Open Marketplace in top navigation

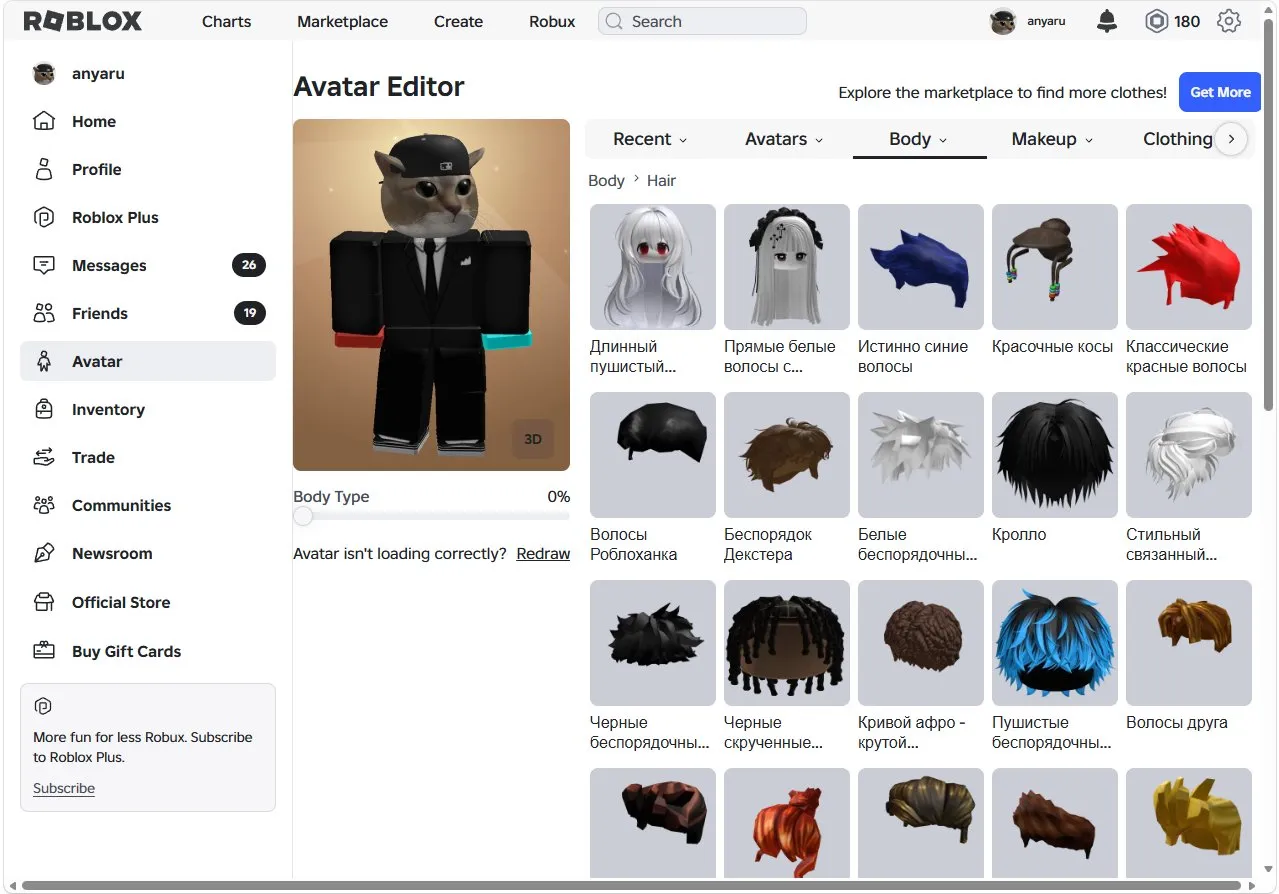pos(342,21)
